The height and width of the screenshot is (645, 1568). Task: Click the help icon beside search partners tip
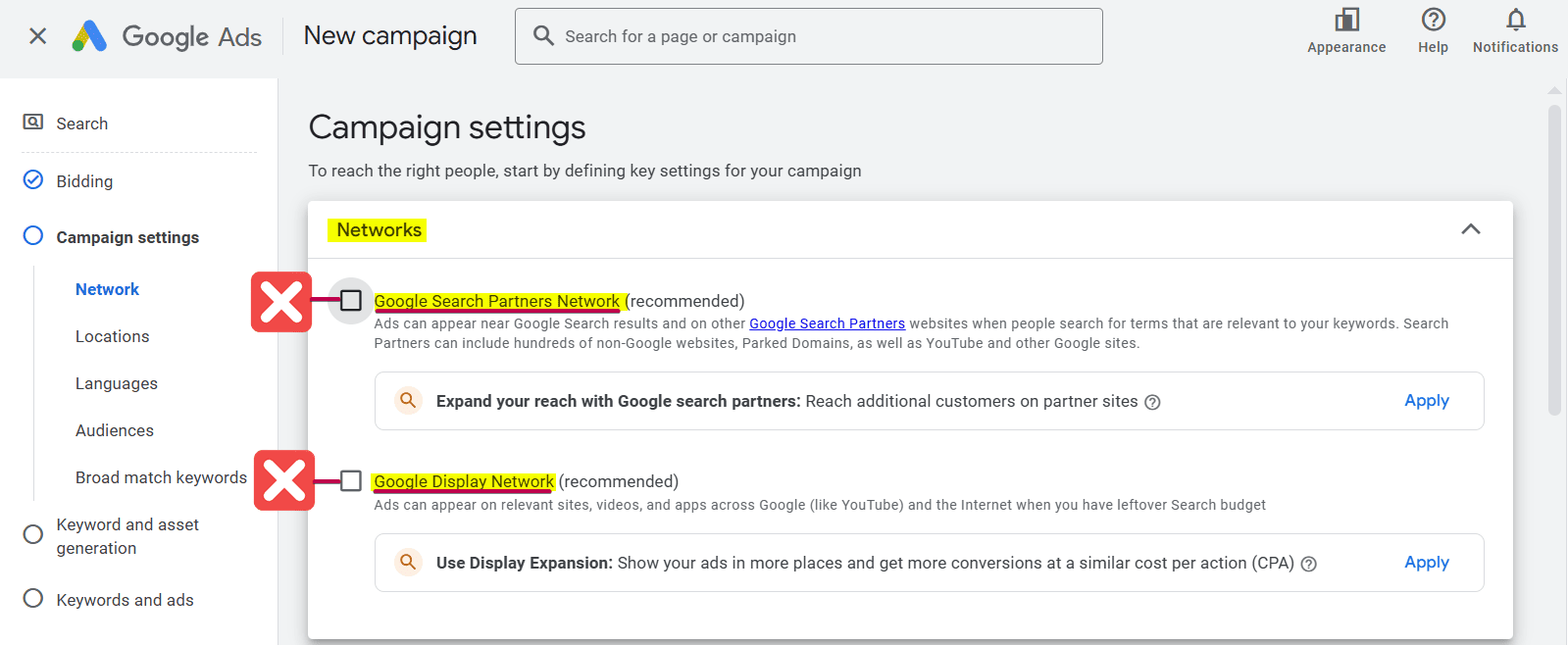tap(1153, 402)
